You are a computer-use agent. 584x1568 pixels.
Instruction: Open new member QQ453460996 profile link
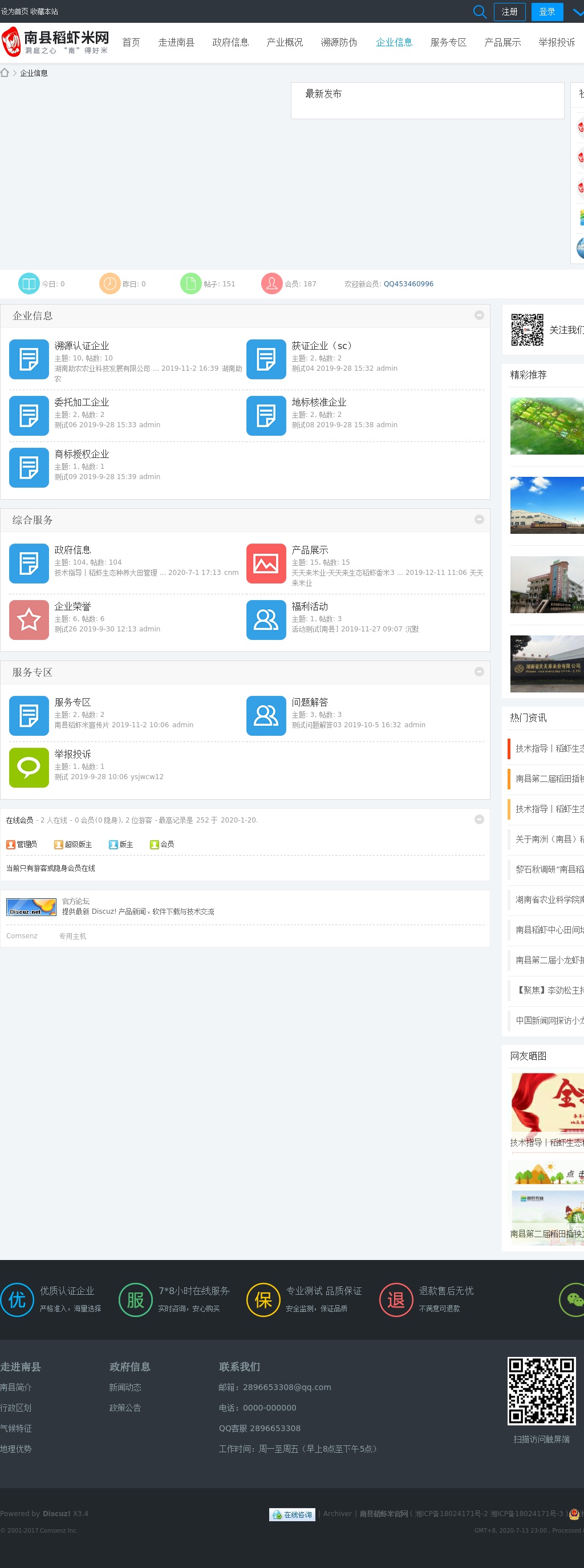point(408,284)
